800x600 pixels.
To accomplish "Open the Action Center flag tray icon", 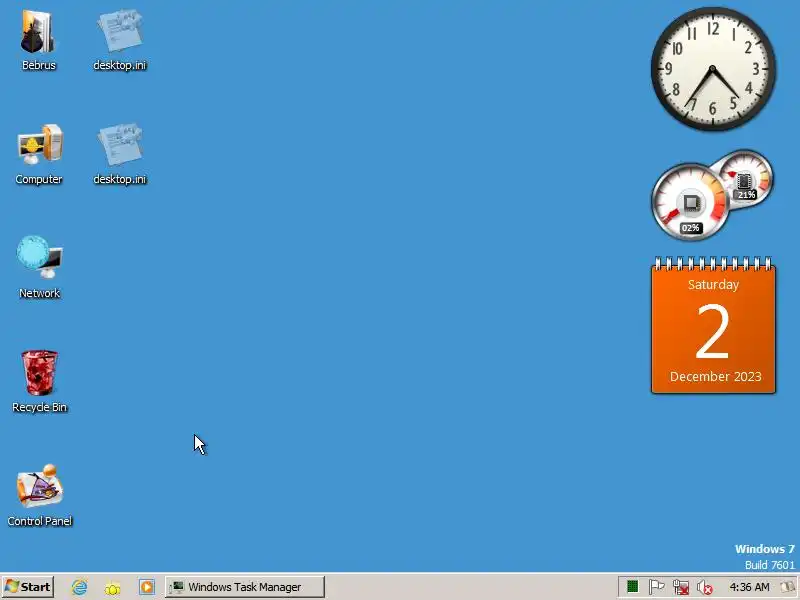I will [656, 587].
